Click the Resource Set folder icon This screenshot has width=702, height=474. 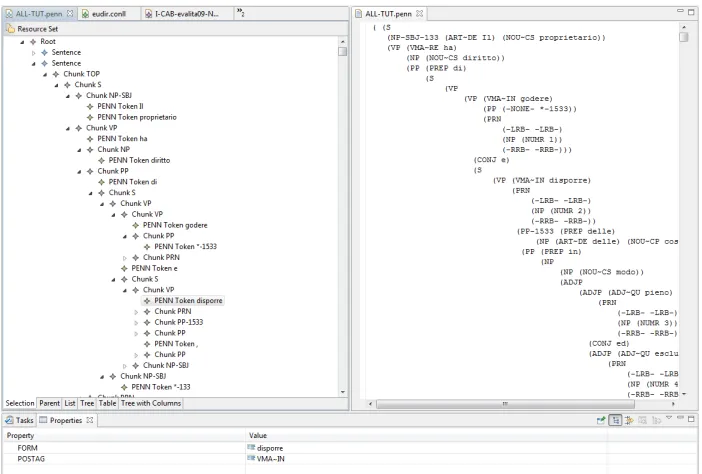click(10, 29)
